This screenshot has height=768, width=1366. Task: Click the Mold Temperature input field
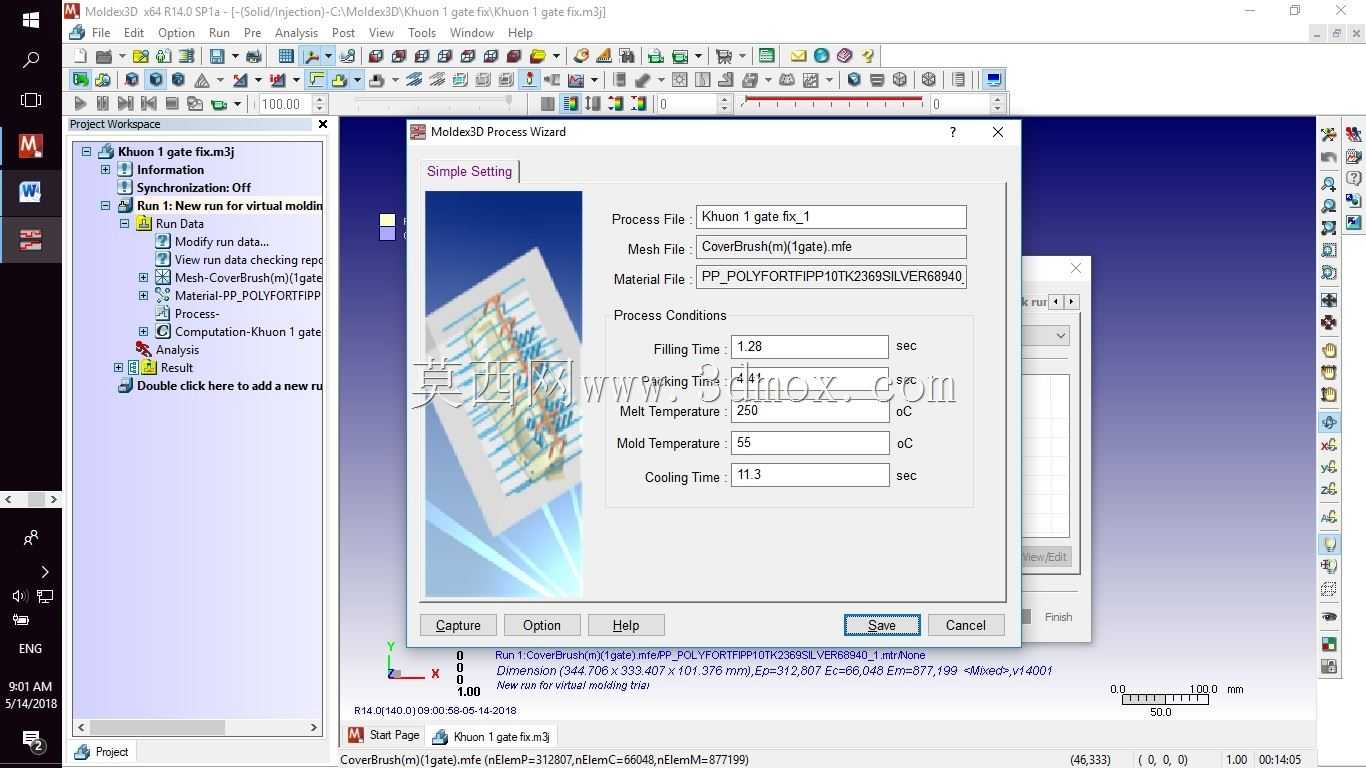(810, 443)
